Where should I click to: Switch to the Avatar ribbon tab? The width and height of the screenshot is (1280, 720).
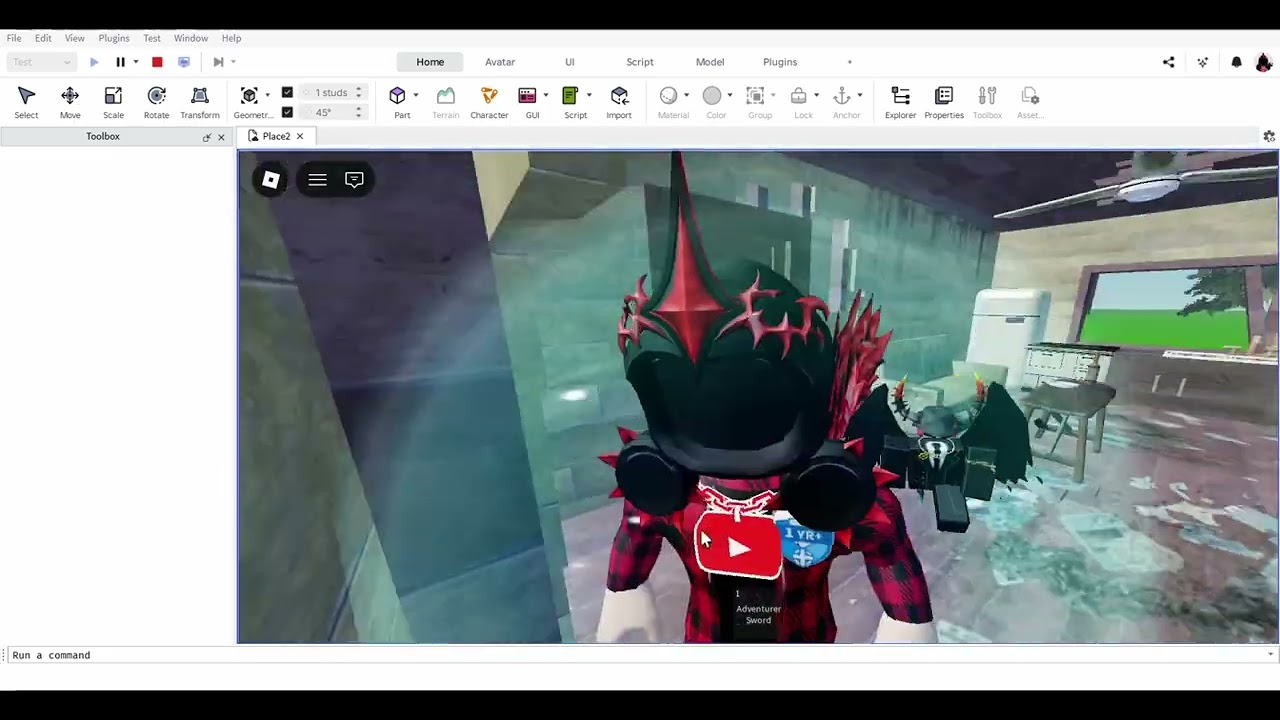click(500, 62)
